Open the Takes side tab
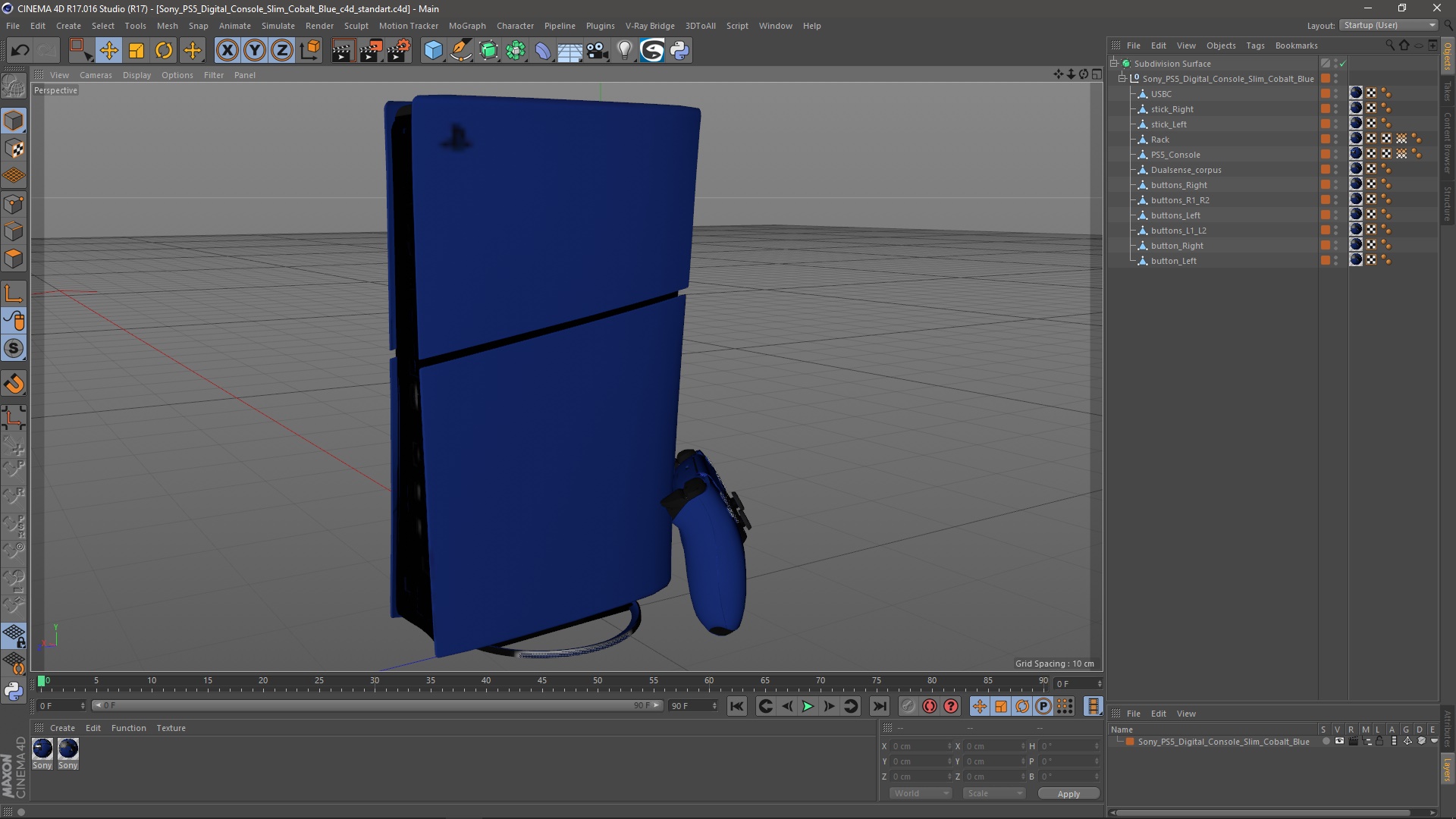The width and height of the screenshot is (1456, 819). pos(1448,92)
